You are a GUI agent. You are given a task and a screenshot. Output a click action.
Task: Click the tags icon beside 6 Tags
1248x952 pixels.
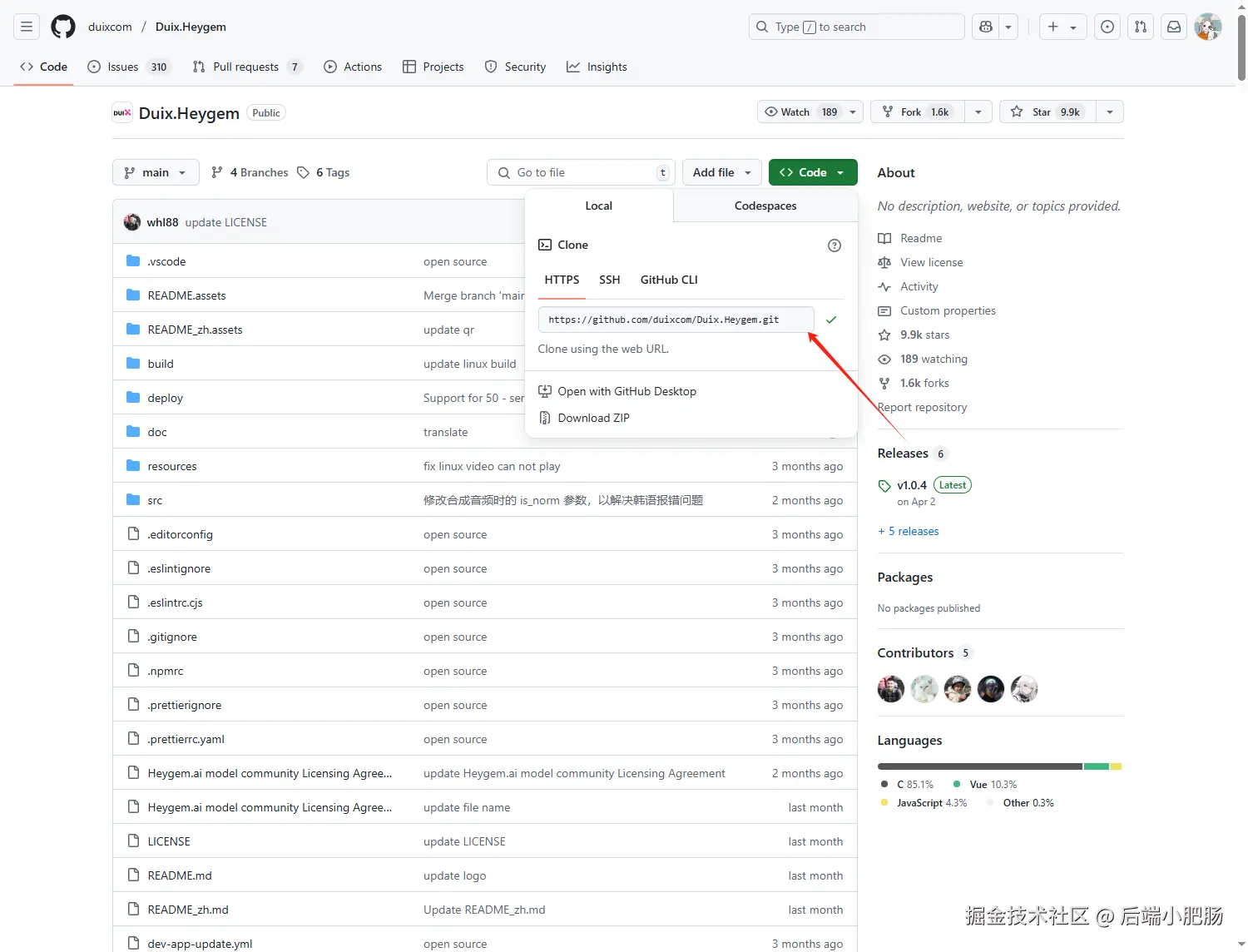(x=303, y=172)
